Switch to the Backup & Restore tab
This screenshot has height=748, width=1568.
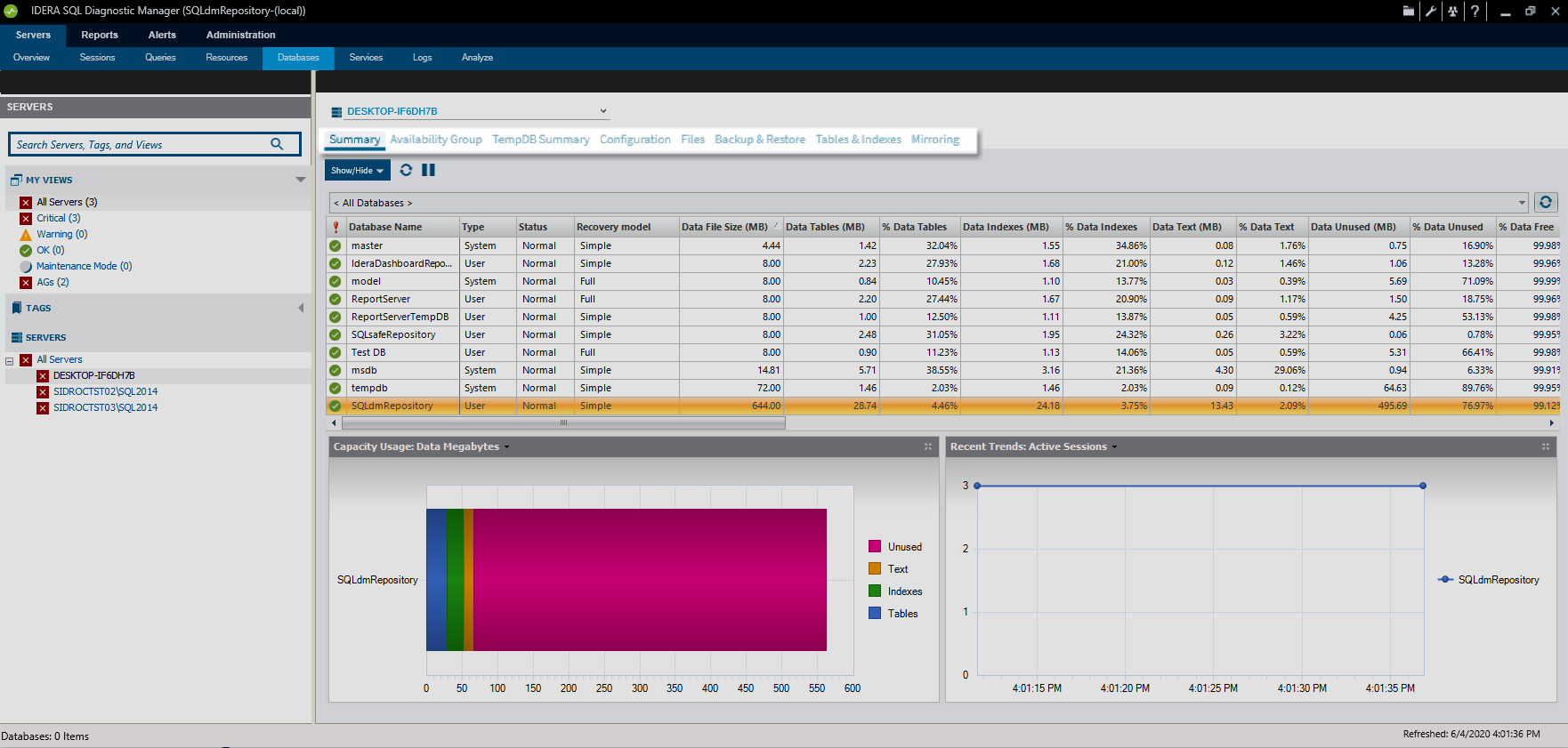(x=759, y=140)
